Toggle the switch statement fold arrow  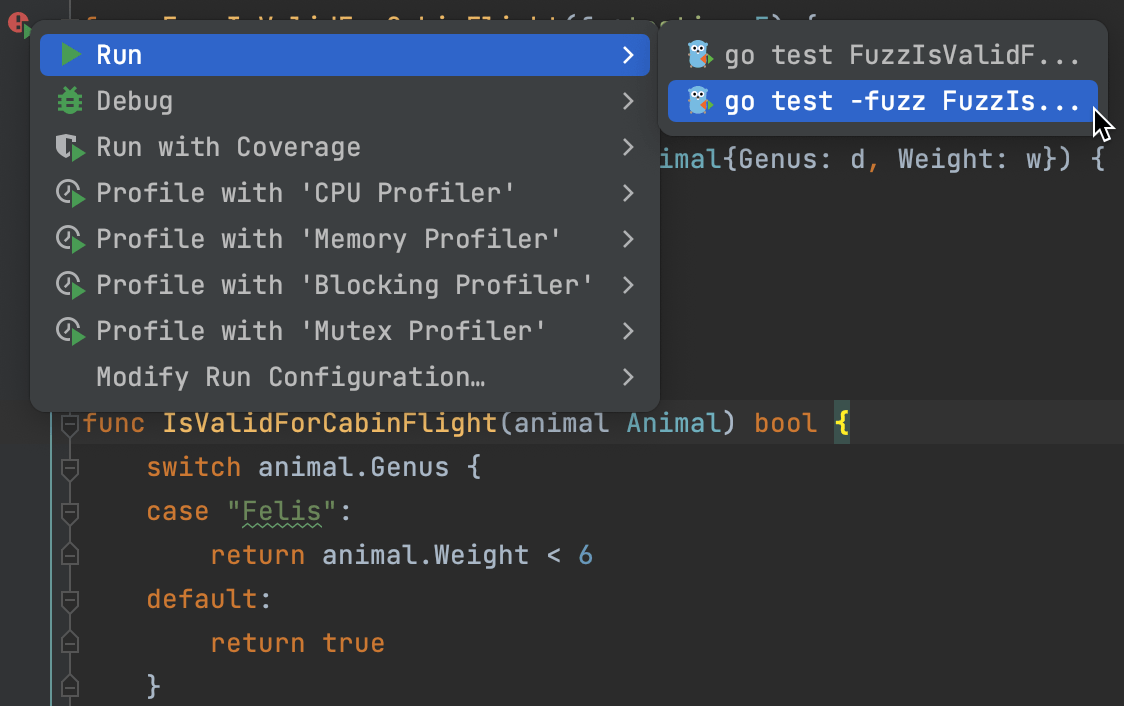68,467
